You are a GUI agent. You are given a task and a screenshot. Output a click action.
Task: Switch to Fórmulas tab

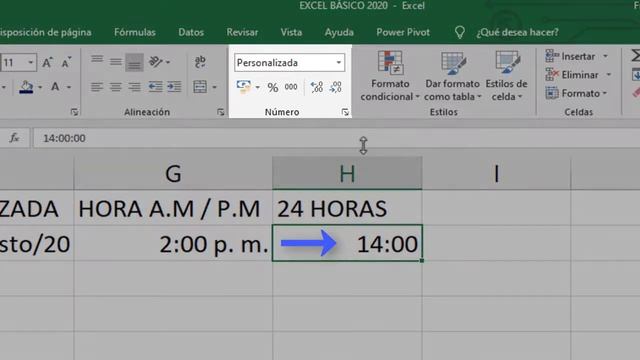(135, 32)
